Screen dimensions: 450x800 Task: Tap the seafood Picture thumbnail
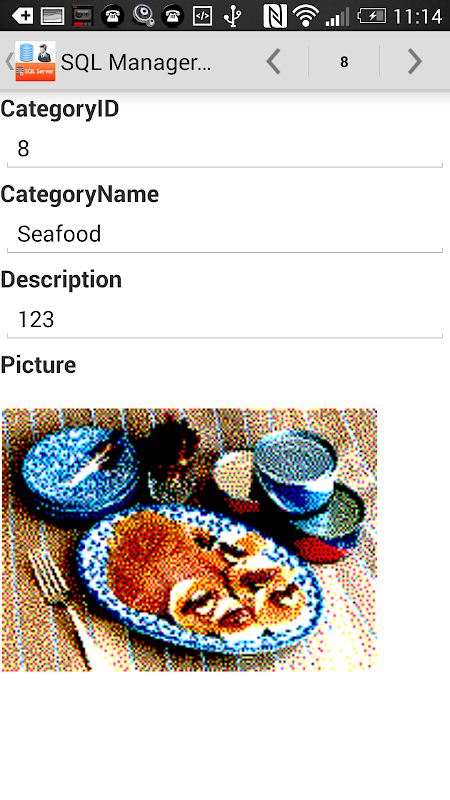tap(189, 539)
